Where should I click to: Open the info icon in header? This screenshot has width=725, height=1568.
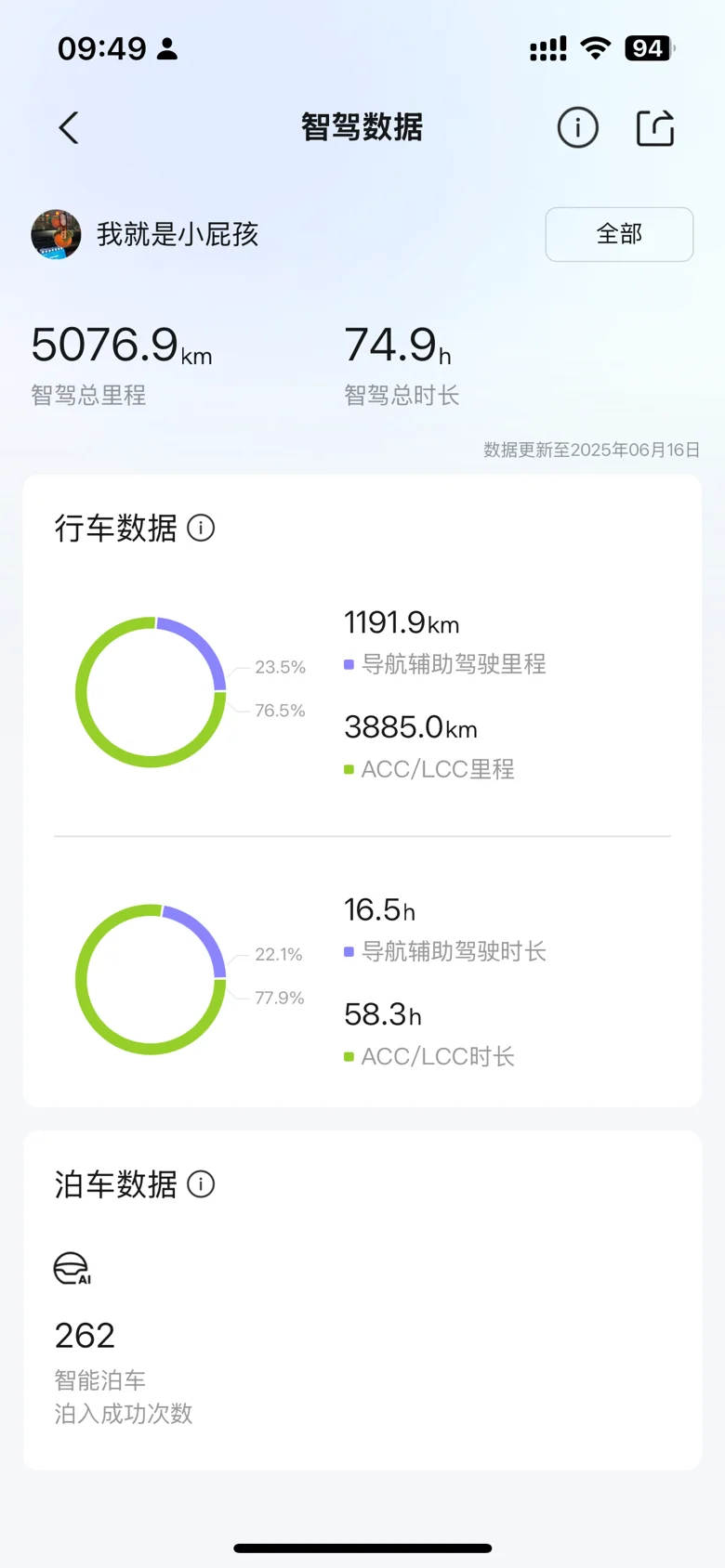[577, 128]
